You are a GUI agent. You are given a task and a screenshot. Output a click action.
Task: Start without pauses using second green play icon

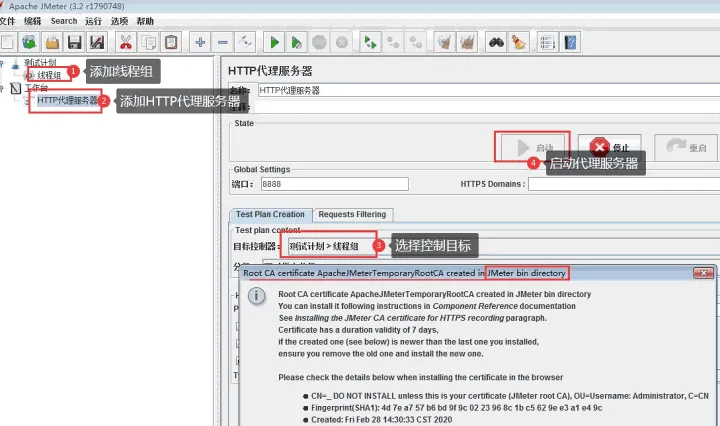click(297, 42)
